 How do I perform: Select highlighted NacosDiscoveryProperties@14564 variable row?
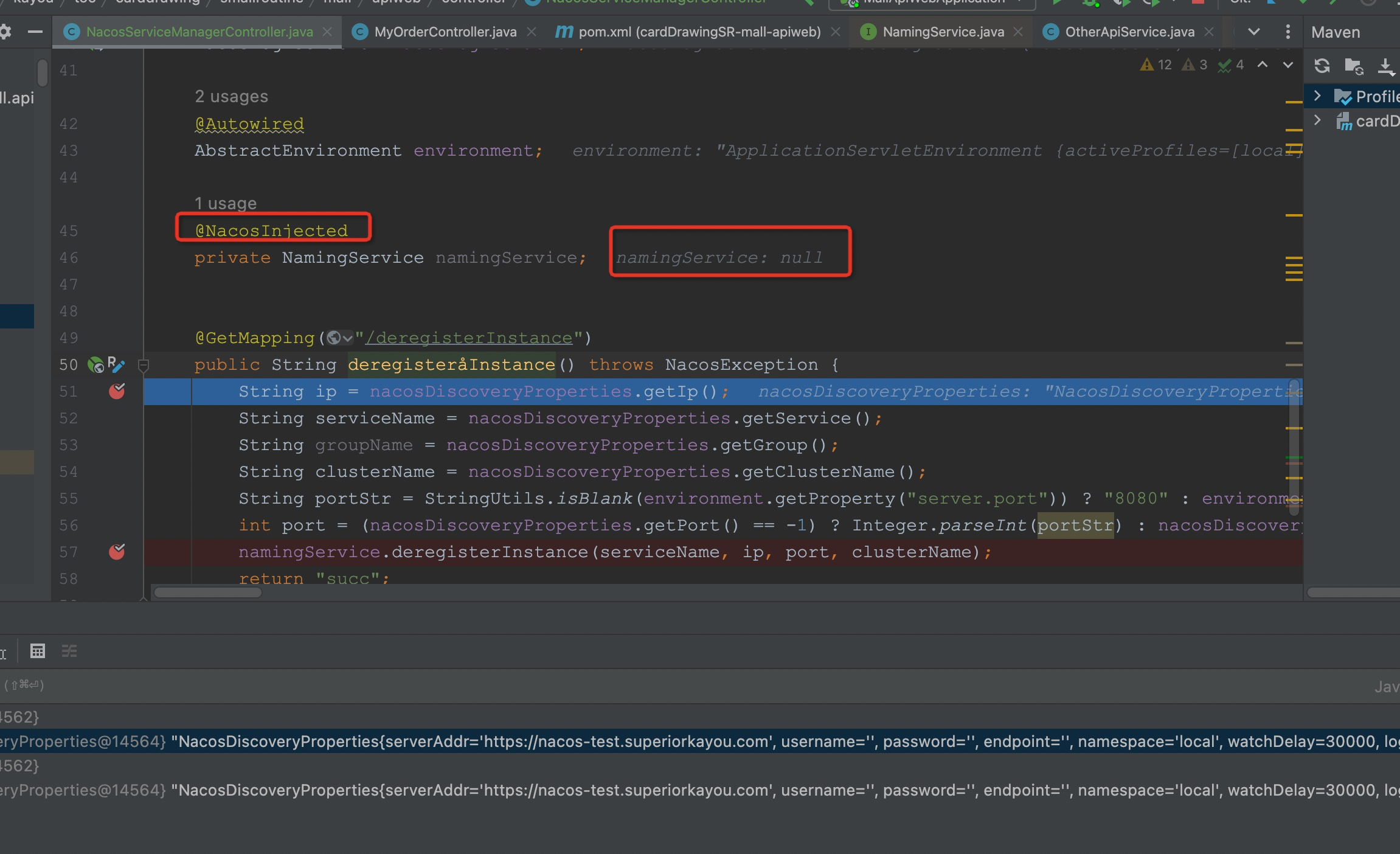(700, 741)
